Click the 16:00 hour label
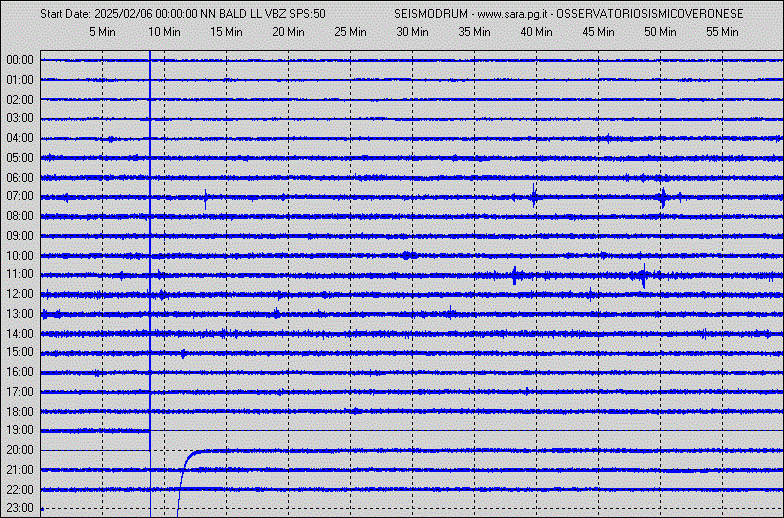The width and height of the screenshot is (784, 518). tap(20, 372)
